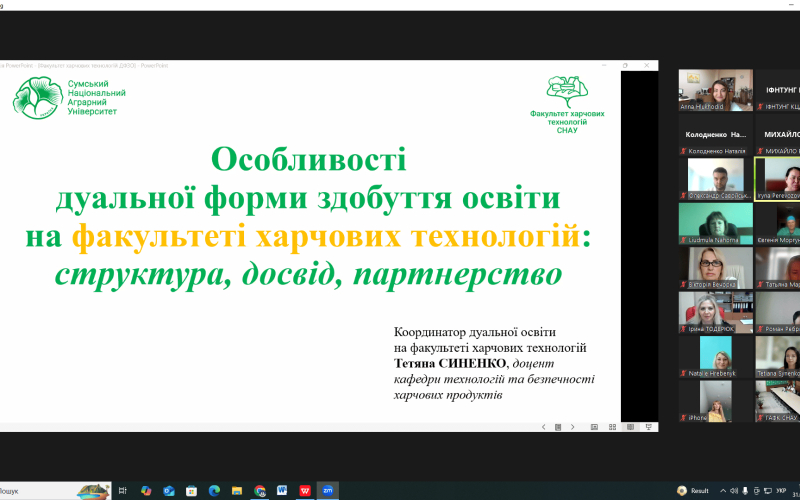Screen dimensions: 800x500
Task: Select Reading View icon in status bar
Action: (x=631, y=427)
